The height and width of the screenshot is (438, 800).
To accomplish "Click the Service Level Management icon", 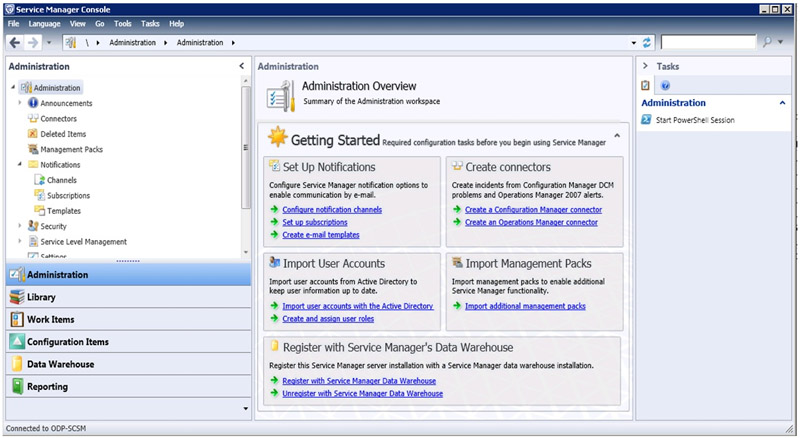I will 33,241.
